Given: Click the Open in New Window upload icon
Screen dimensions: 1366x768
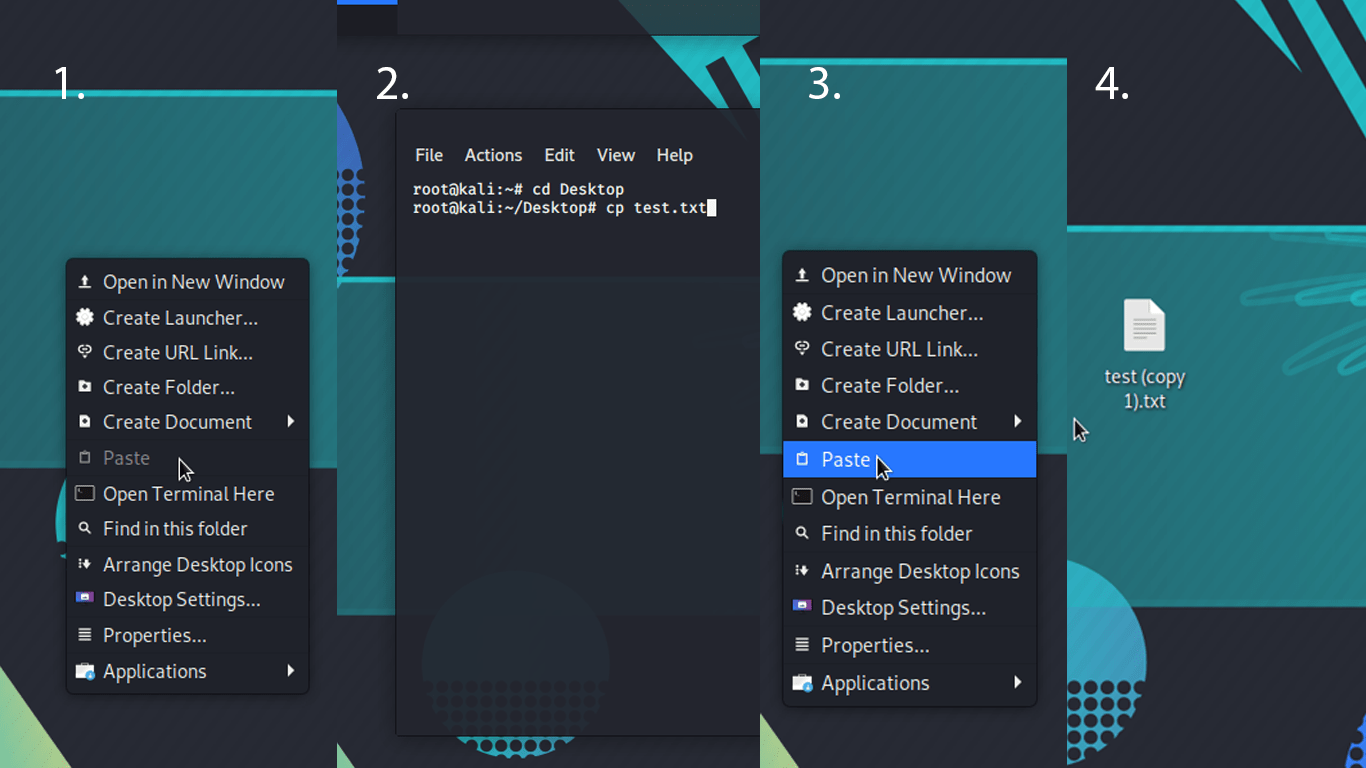Looking at the screenshot, I should [86, 281].
